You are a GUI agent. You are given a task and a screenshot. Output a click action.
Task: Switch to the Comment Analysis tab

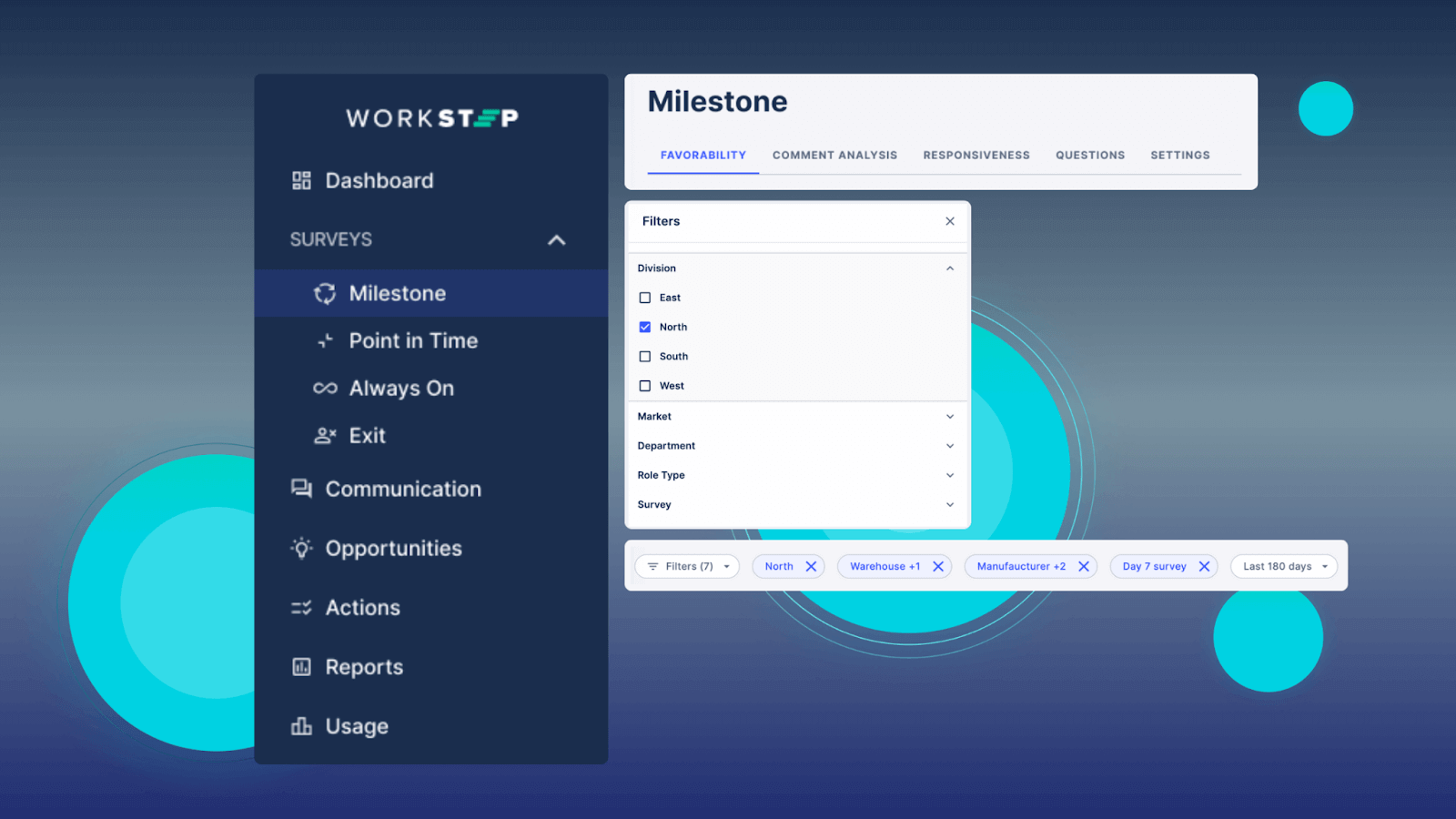pyautogui.click(x=834, y=156)
